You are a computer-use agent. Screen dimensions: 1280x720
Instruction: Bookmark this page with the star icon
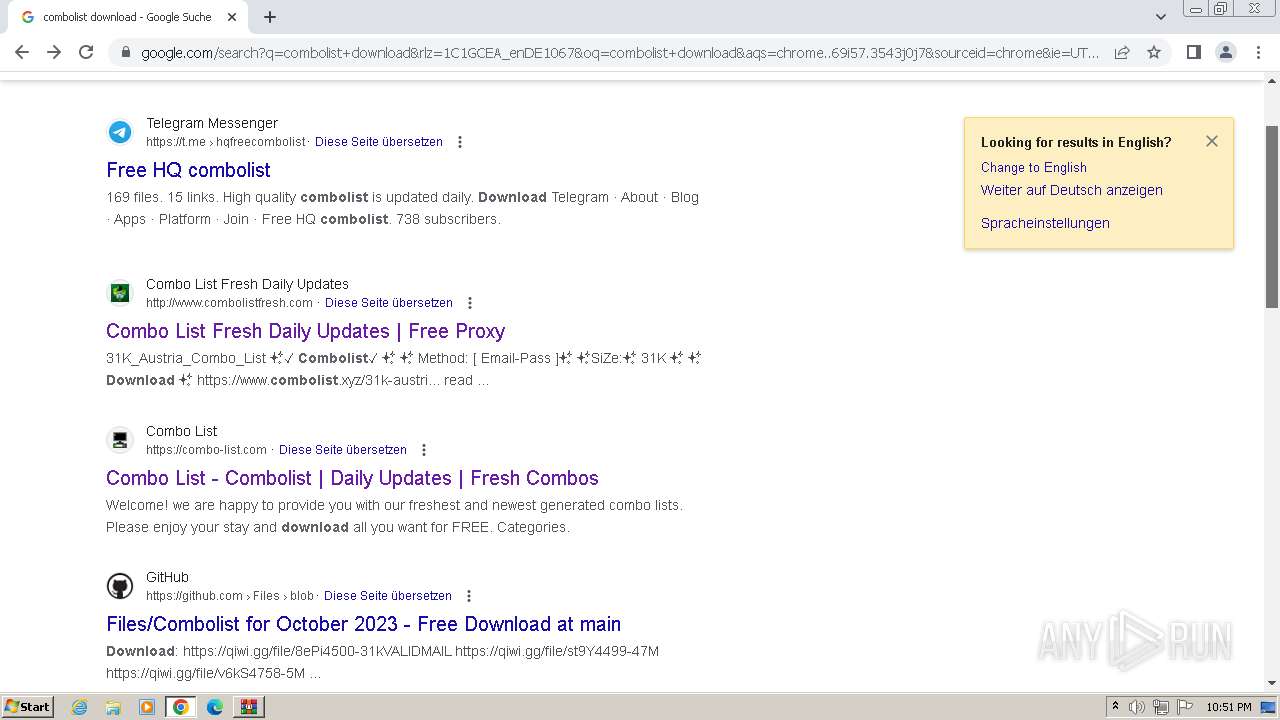click(x=1154, y=52)
